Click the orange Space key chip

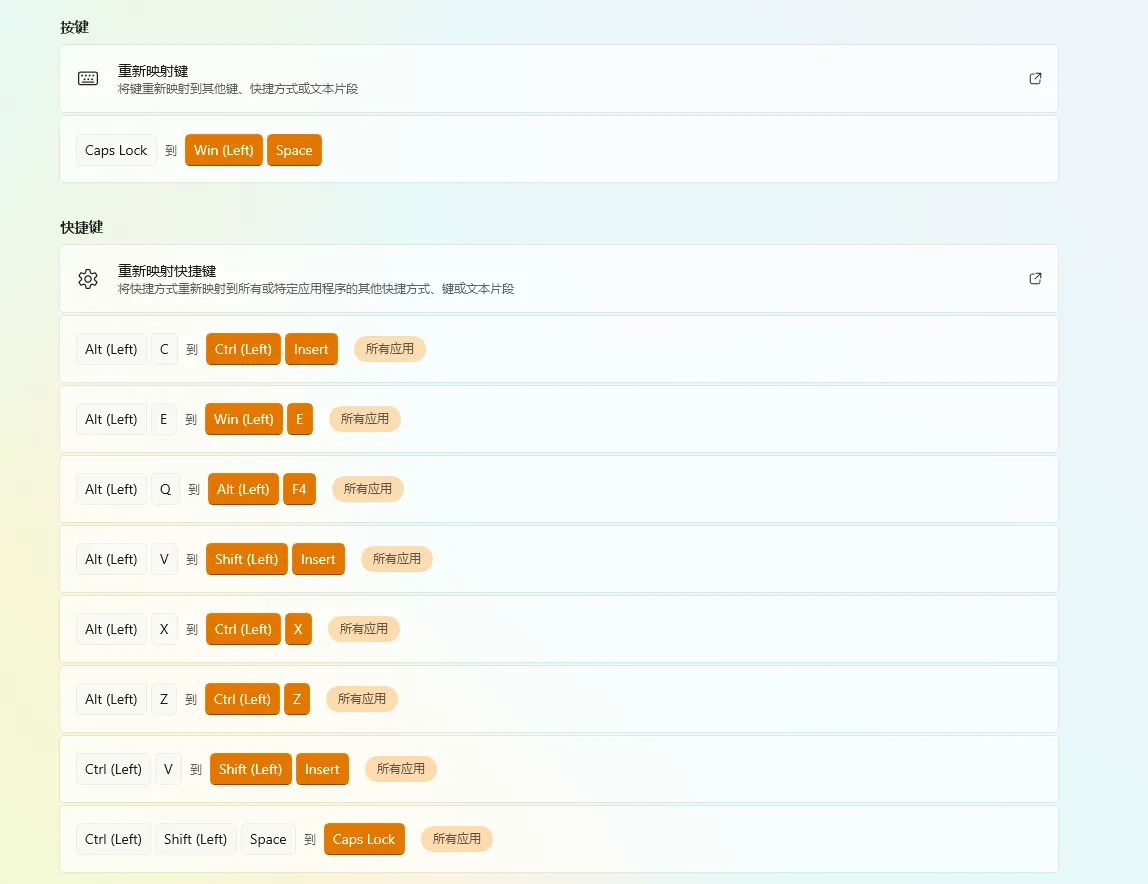[x=294, y=150]
